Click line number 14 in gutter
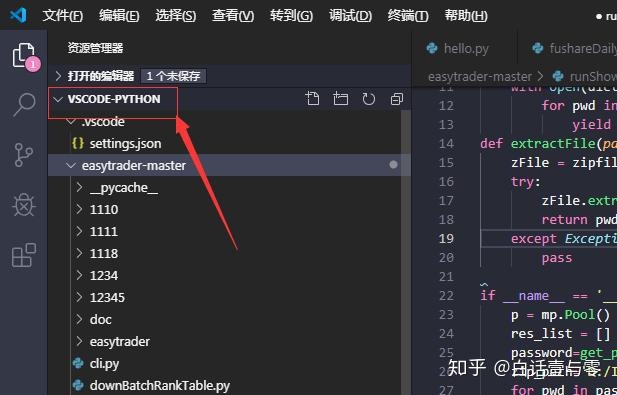This screenshot has height=395, width=617. (446, 144)
